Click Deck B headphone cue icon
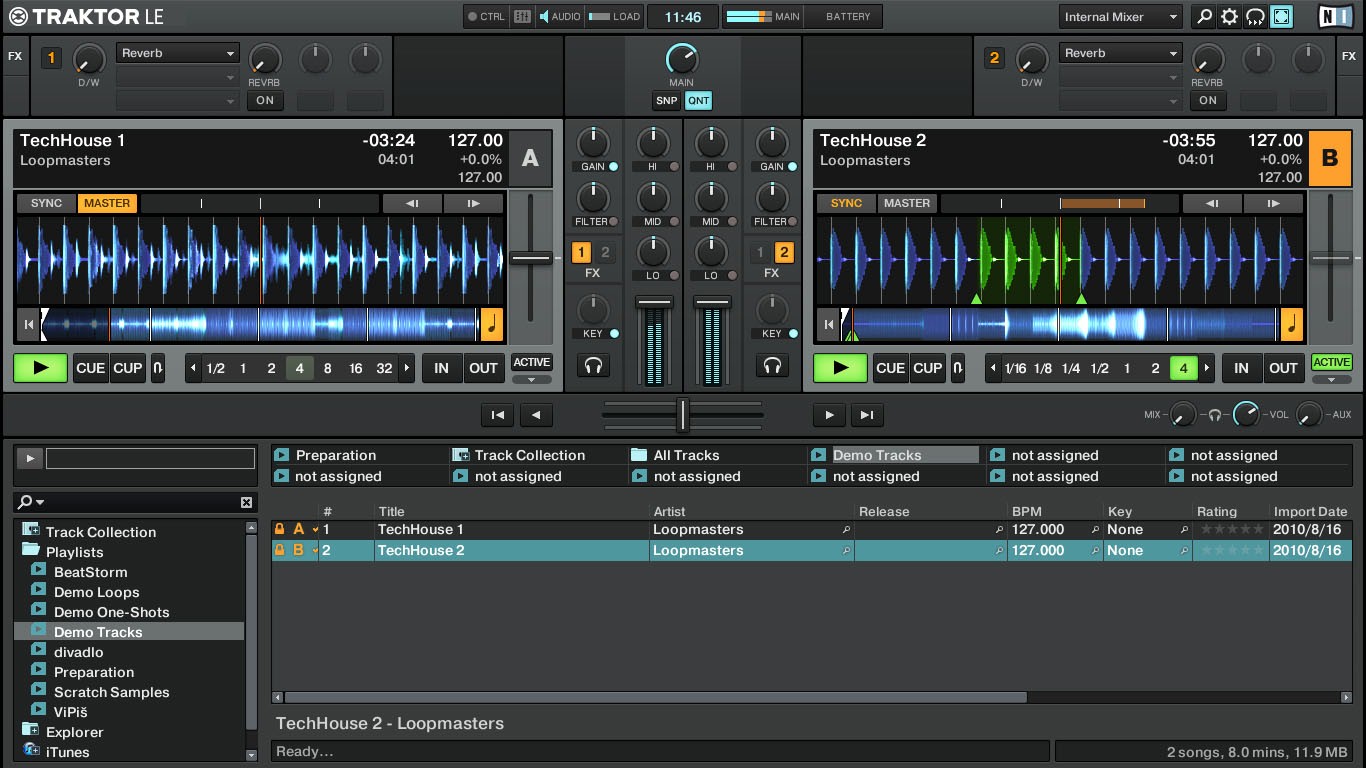Viewport: 1366px width, 768px height. [x=771, y=367]
